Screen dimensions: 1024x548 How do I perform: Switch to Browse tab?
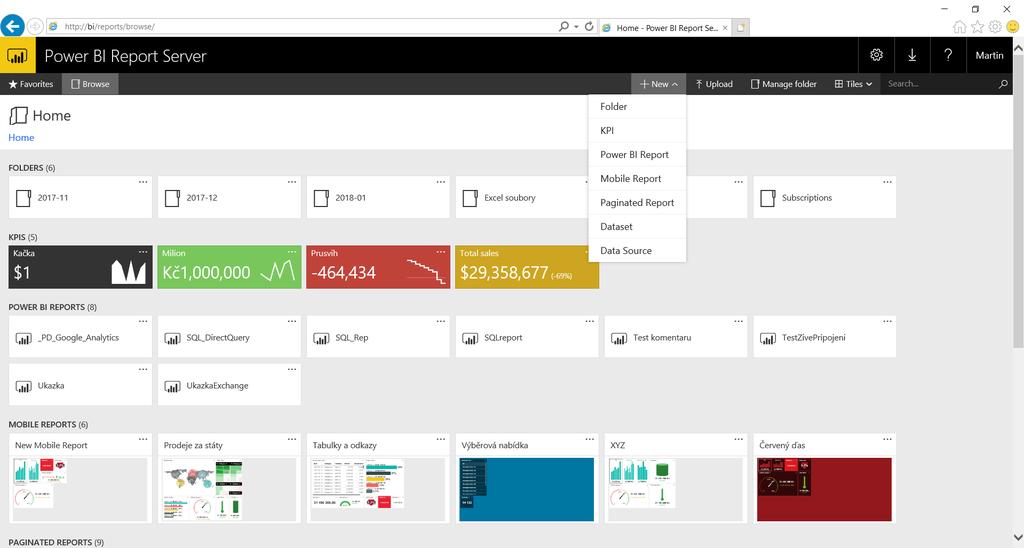click(90, 84)
